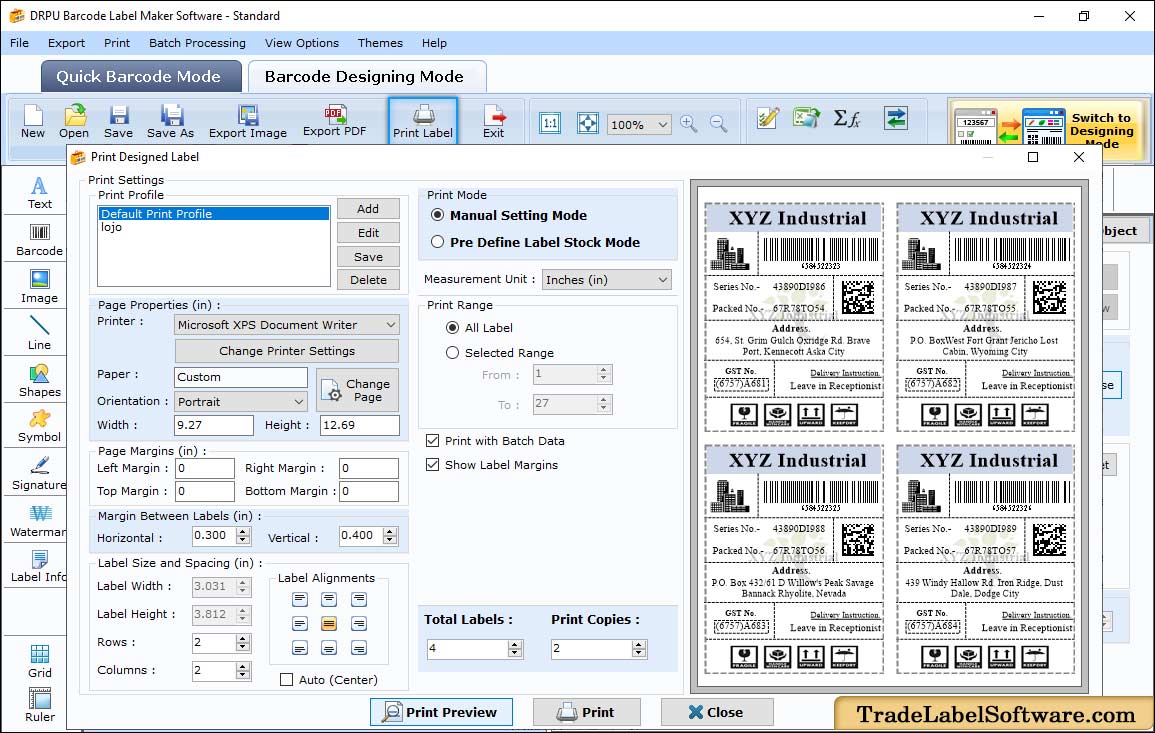Viewport: 1155px width, 733px height.
Task: Click the Left Margin input field
Action: (x=205, y=469)
